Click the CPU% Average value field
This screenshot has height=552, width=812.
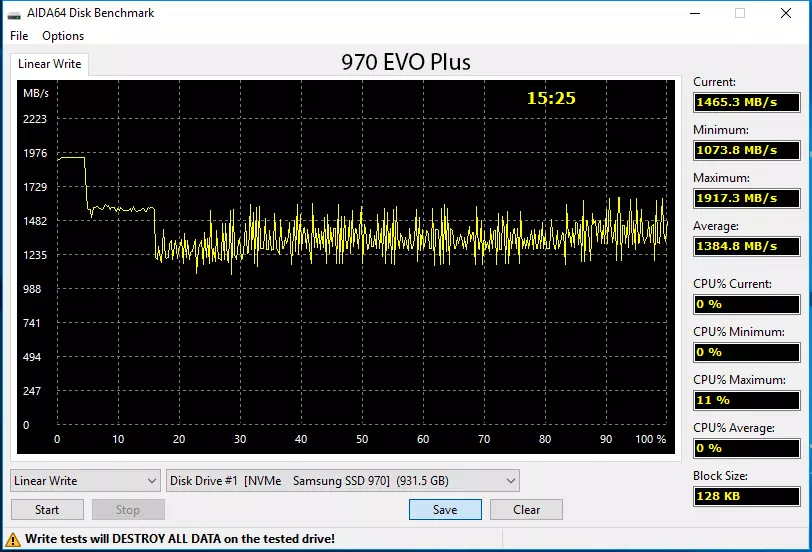tap(747, 448)
